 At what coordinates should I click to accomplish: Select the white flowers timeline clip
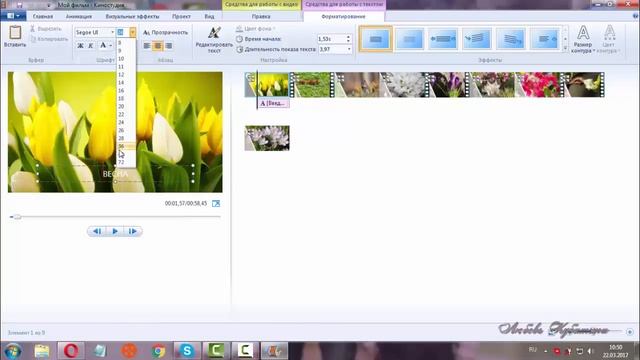coord(403,85)
